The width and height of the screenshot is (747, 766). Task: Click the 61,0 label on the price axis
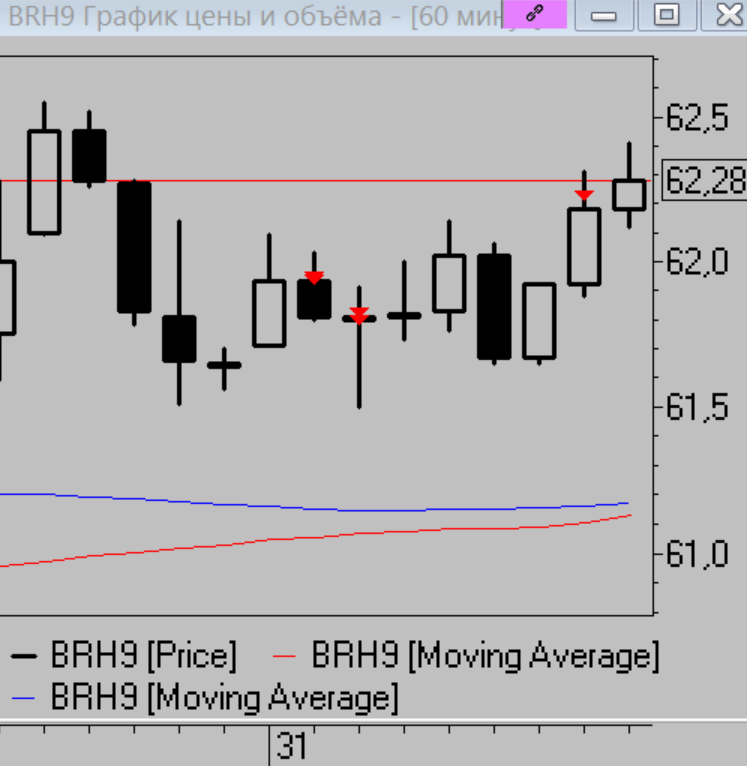tap(697, 553)
